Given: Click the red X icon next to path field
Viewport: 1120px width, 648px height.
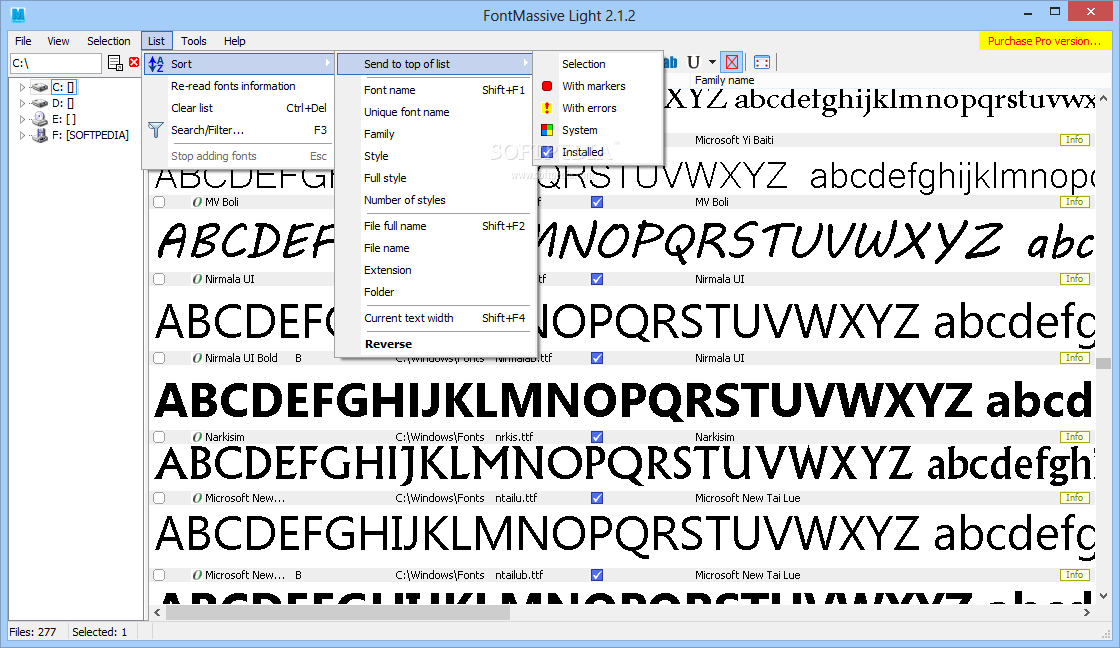Looking at the screenshot, I should (134, 63).
